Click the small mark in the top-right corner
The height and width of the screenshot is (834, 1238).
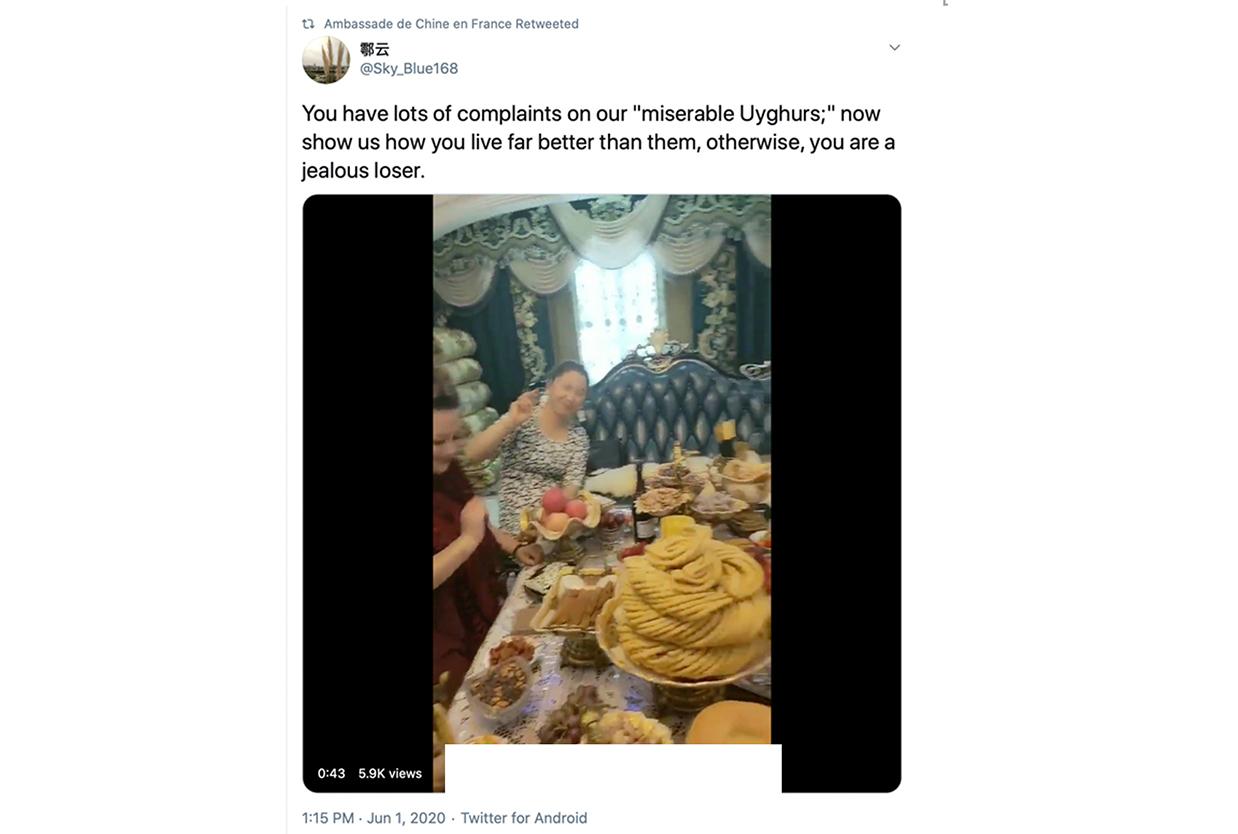coord(942,5)
